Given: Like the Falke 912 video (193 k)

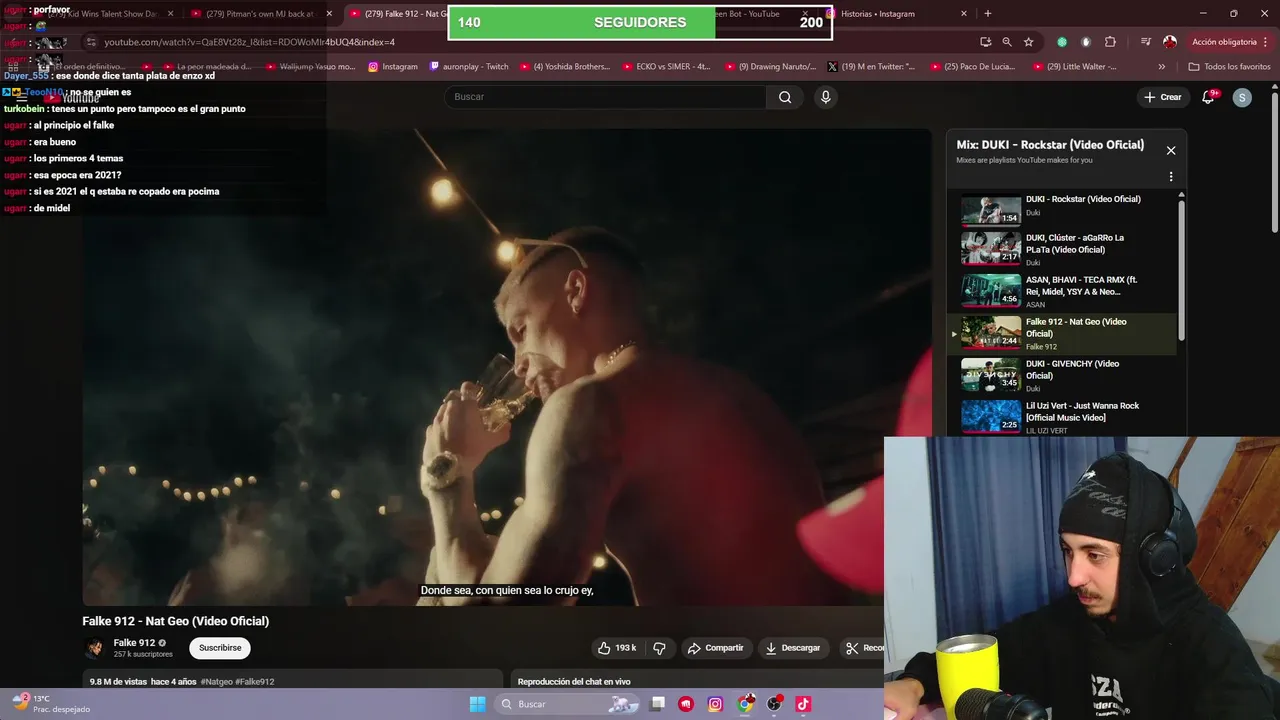Looking at the screenshot, I should coord(617,648).
